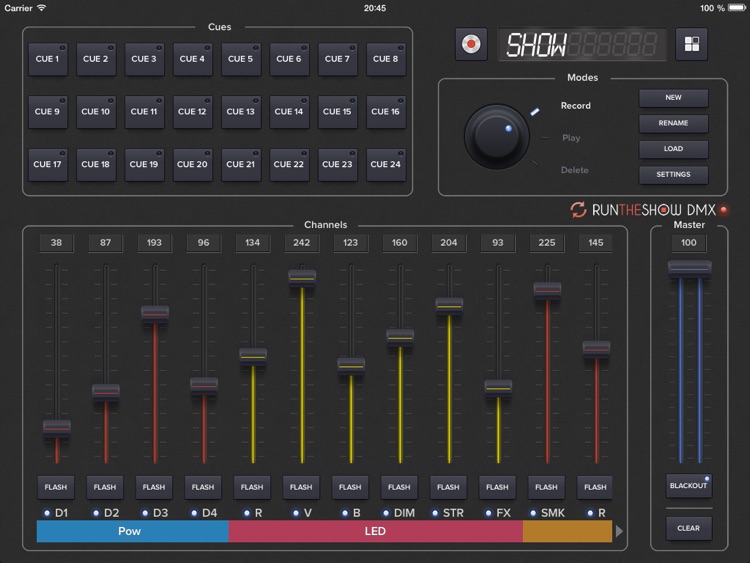
Task: Trigger CUE 8
Action: click(x=386, y=59)
